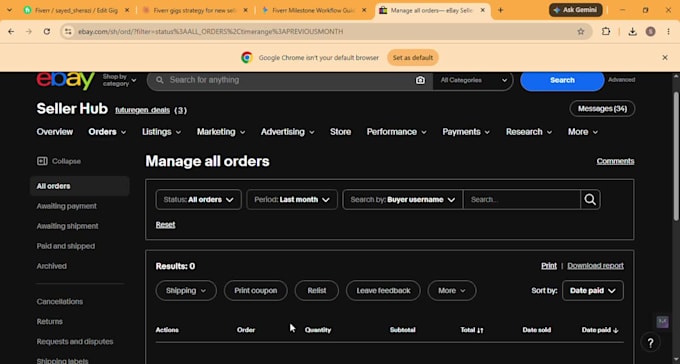Click the Search for anything field
This screenshot has height=364, width=680.
(x=291, y=80)
